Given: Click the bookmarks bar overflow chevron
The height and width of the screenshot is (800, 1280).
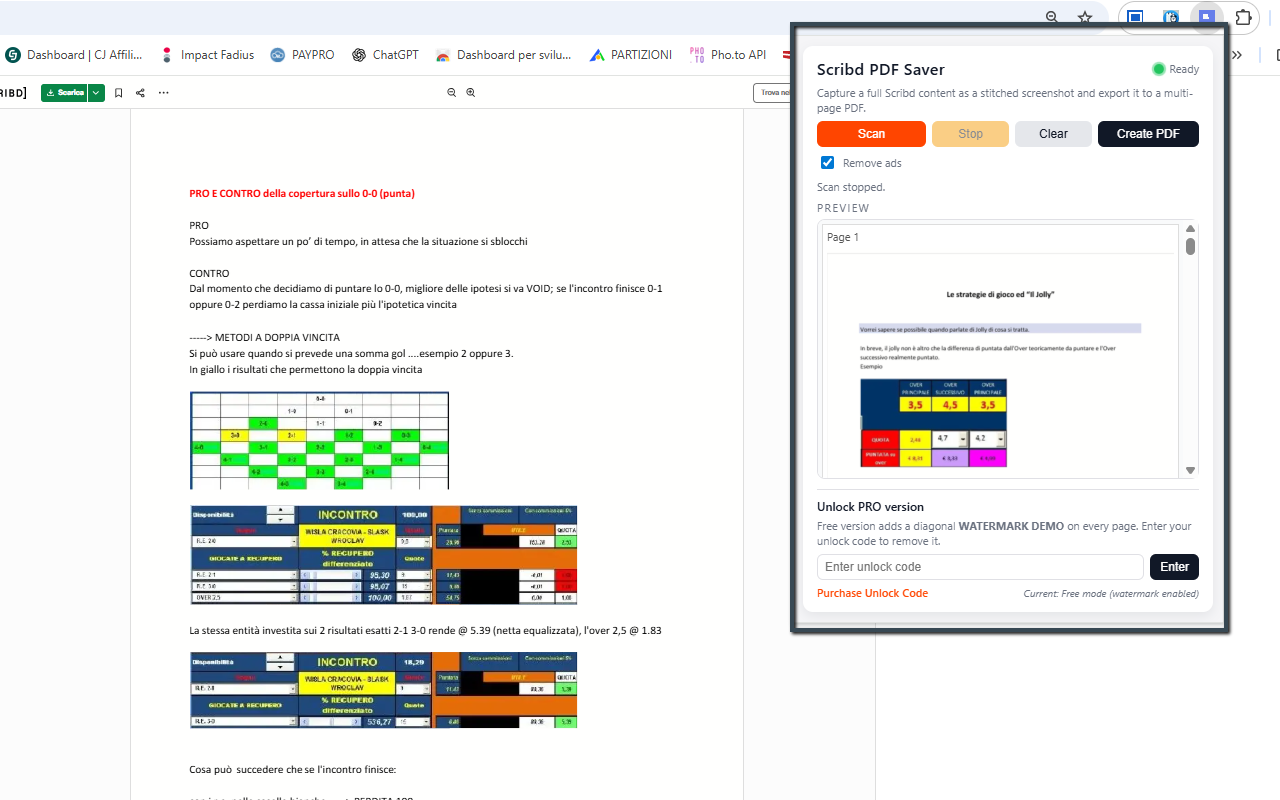Looking at the screenshot, I should point(1237,54).
